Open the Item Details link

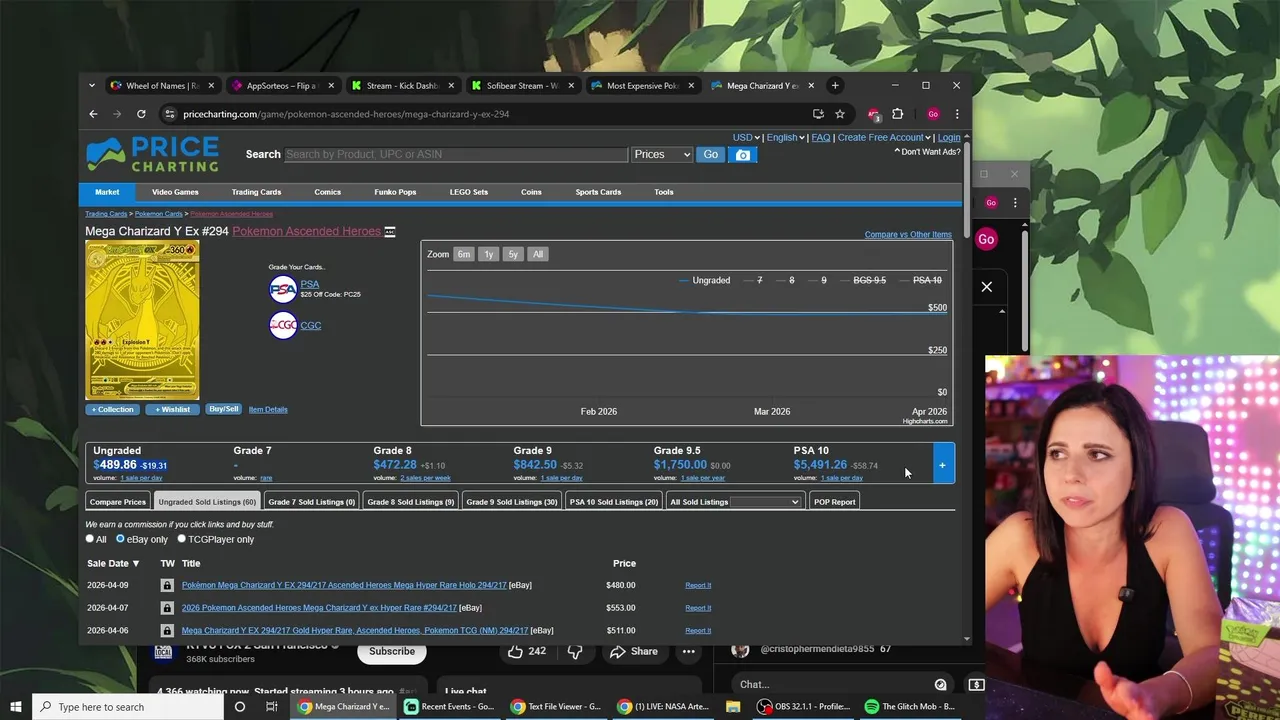pos(268,409)
